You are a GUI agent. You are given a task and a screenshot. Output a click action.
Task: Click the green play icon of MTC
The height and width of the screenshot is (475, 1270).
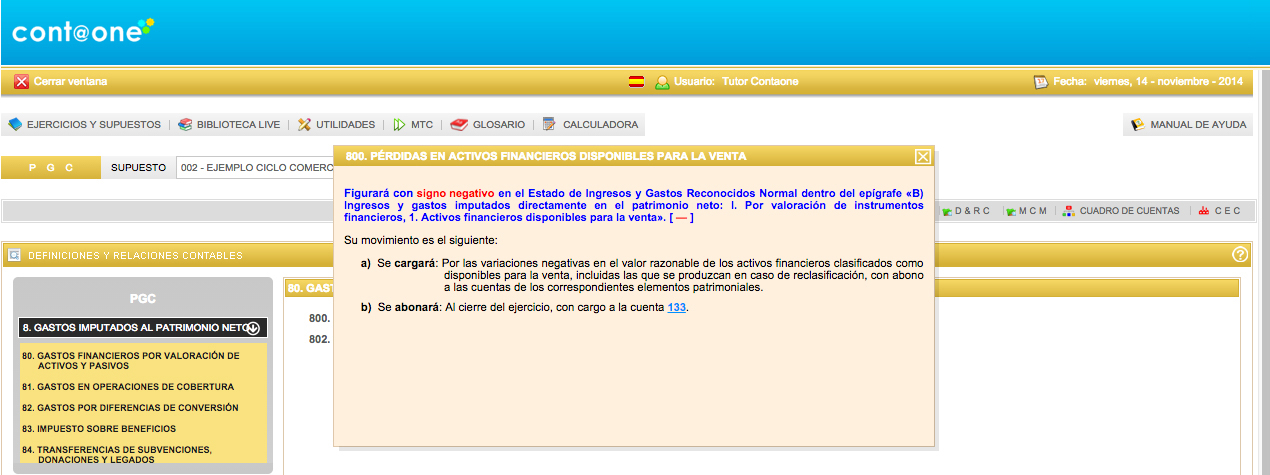[x=399, y=125]
